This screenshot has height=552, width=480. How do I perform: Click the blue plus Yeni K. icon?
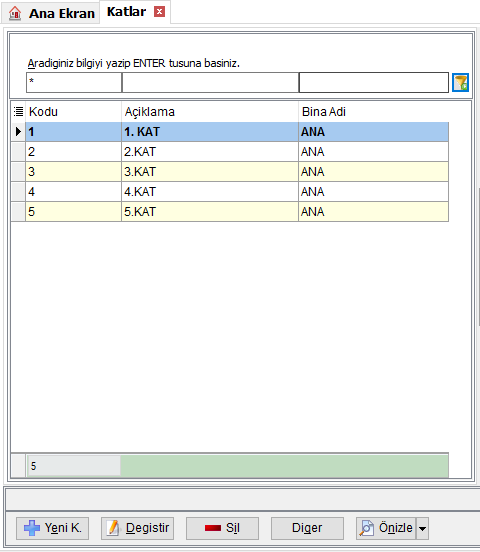[x=32, y=528]
